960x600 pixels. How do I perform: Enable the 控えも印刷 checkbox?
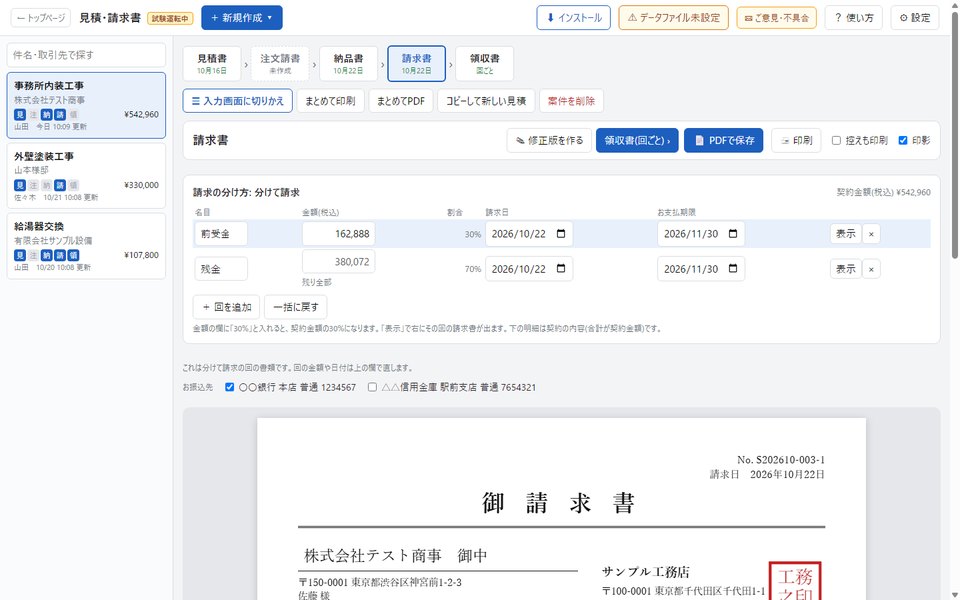[836, 140]
